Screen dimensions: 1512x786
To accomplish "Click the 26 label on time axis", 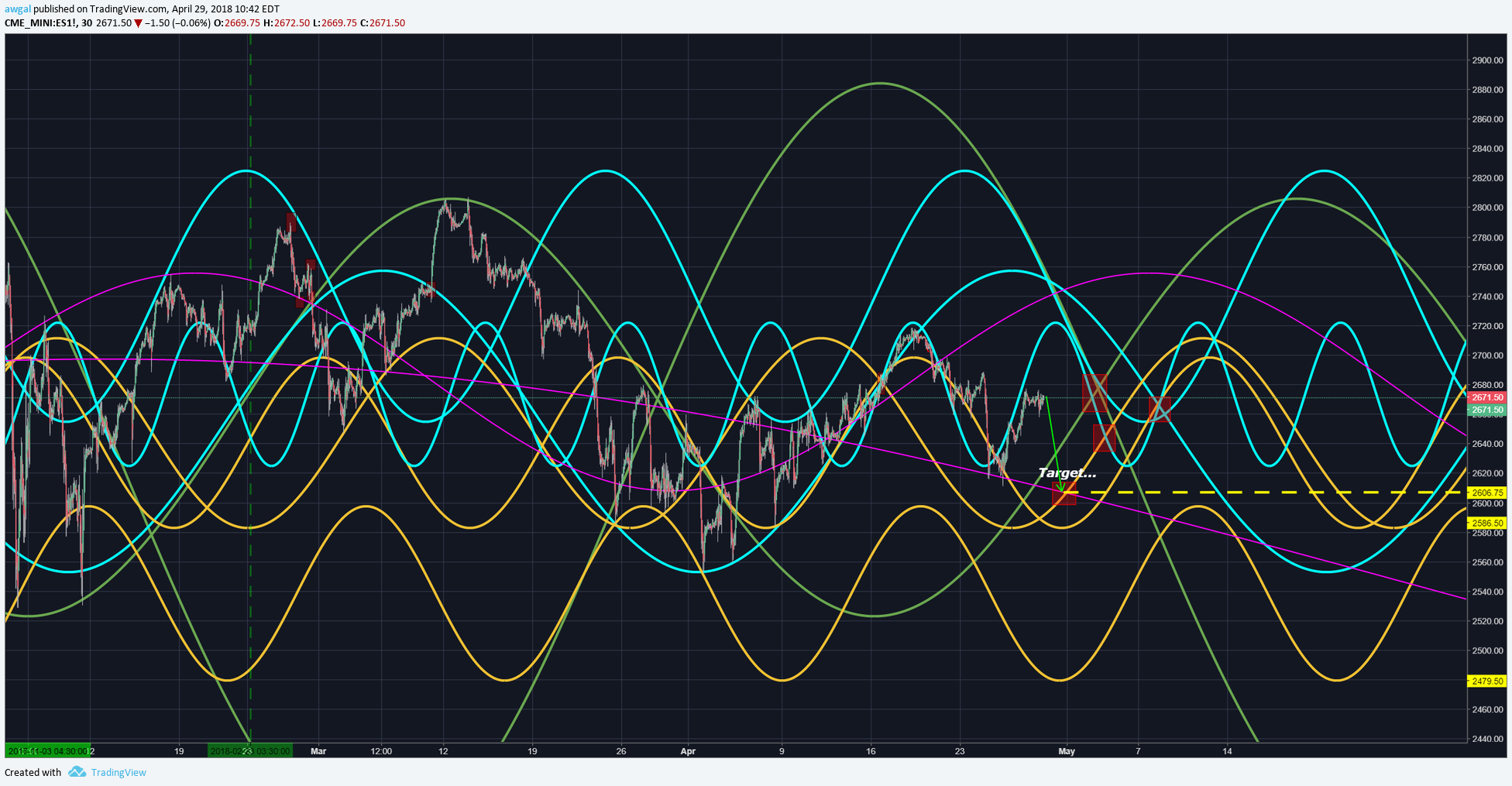I will click(621, 751).
